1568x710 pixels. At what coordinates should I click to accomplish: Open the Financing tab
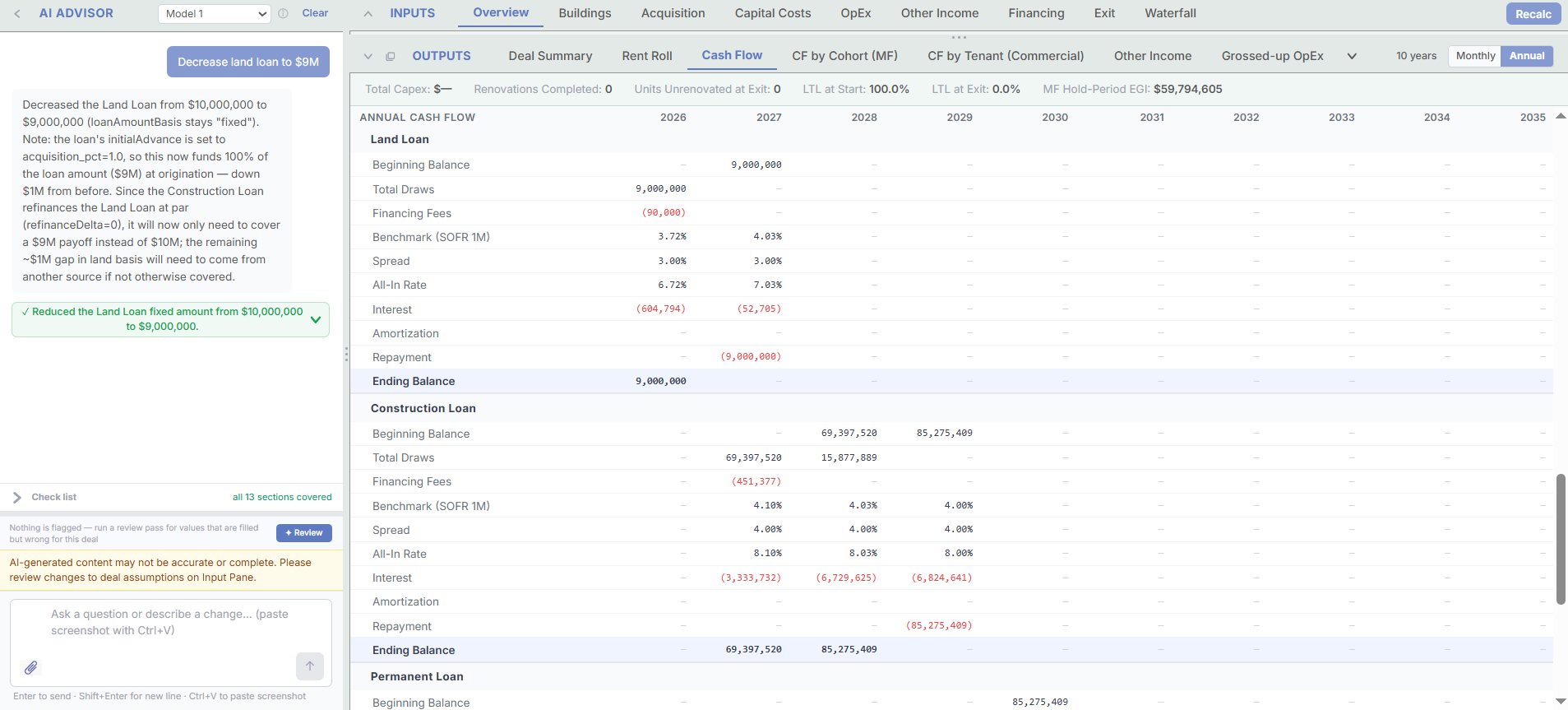point(1036,13)
